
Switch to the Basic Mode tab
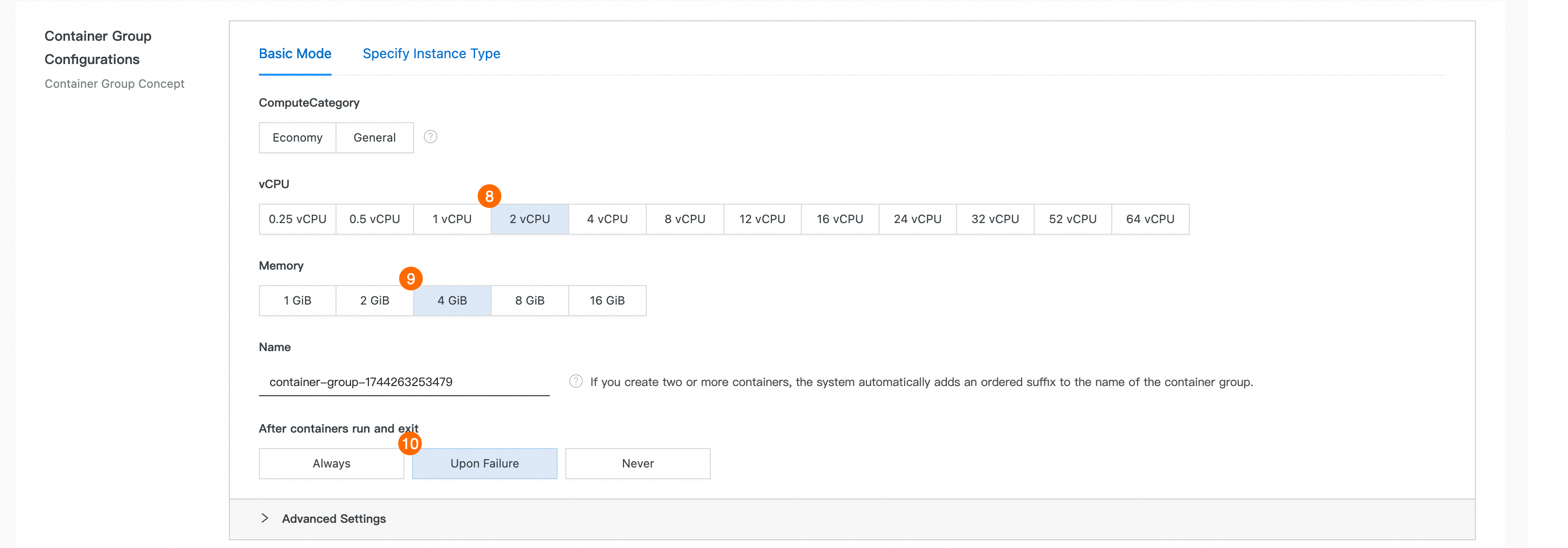click(295, 53)
